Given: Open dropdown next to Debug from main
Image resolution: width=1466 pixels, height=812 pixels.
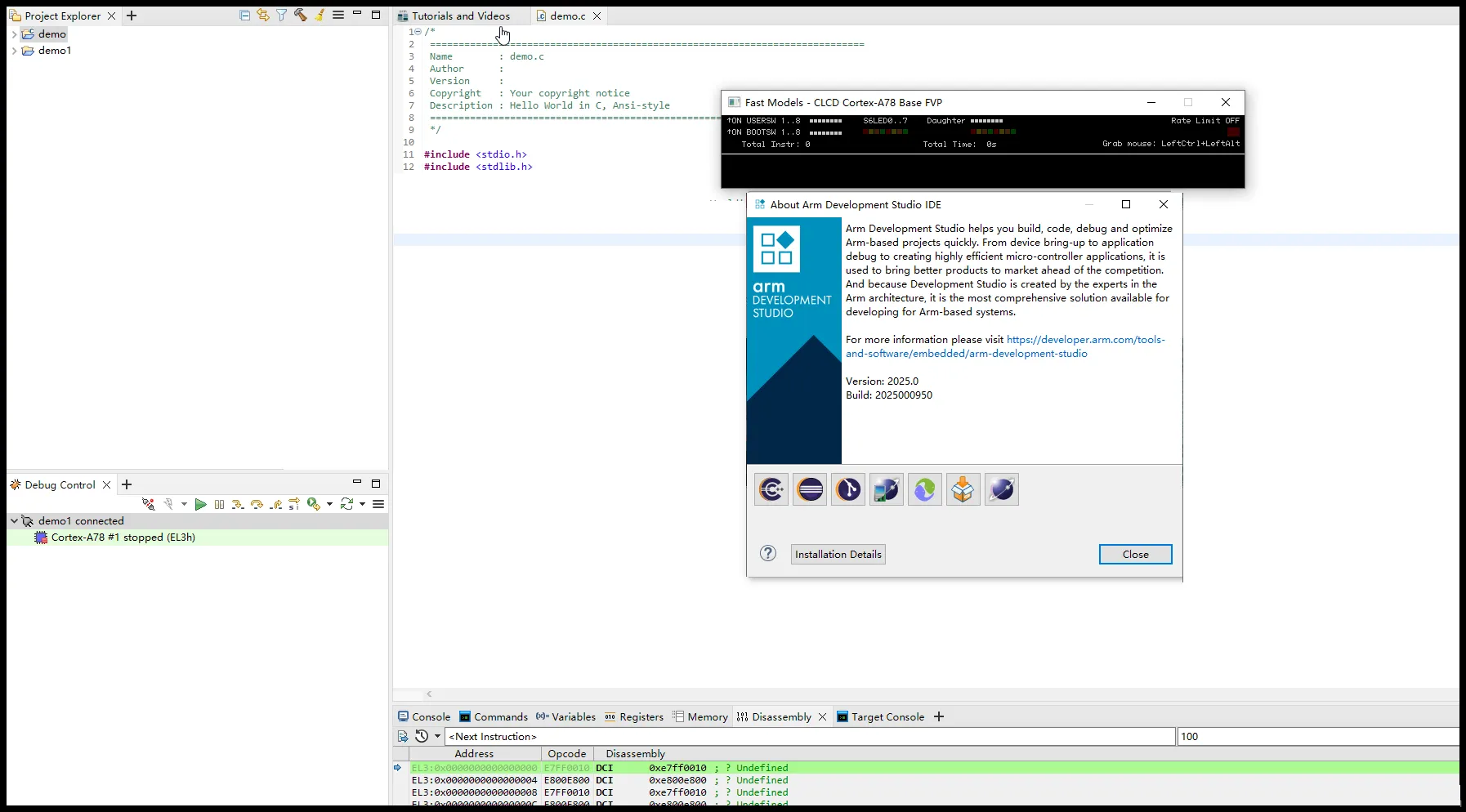Looking at the screenshot, I should coord(329,505).
